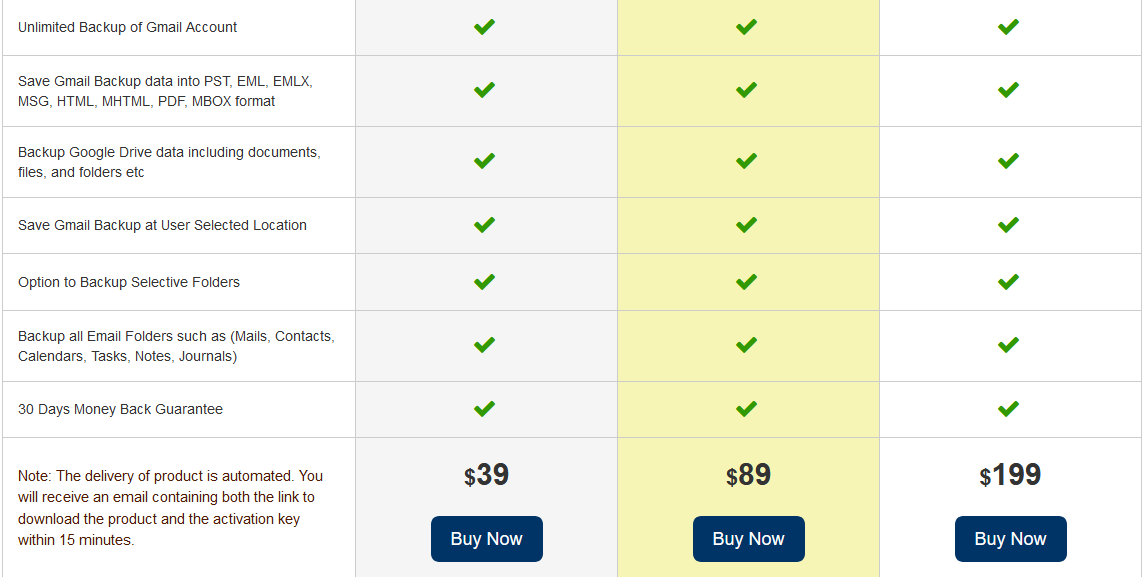Click Selective Folders checkmark in last column
The height and width of the screenshot is (577, 1144).
click(x=1008, y=282)
